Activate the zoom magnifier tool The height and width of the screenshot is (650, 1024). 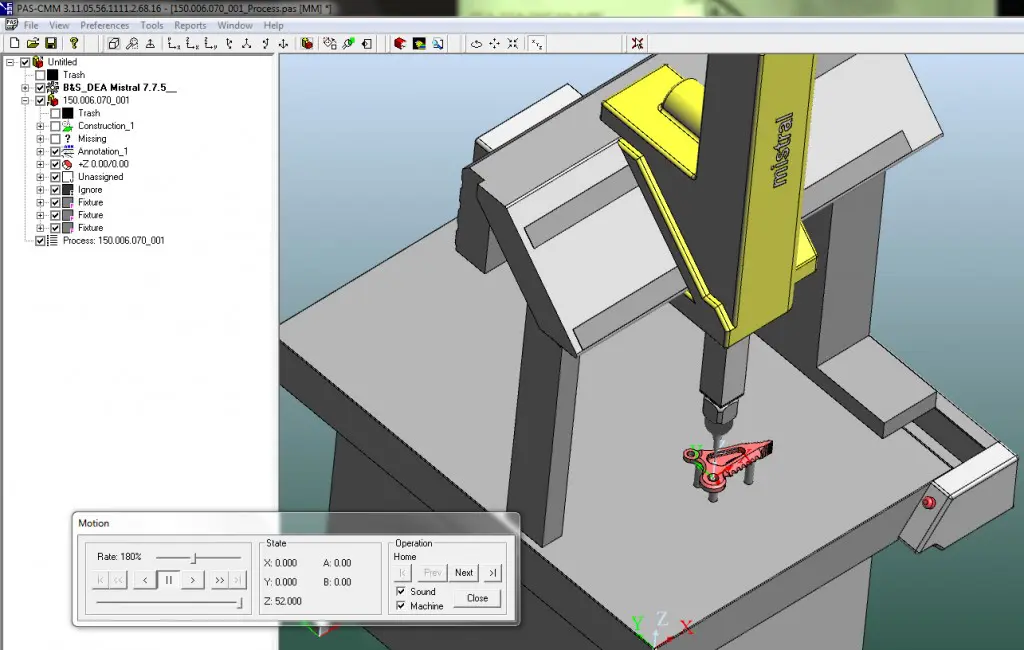point(132,44)
